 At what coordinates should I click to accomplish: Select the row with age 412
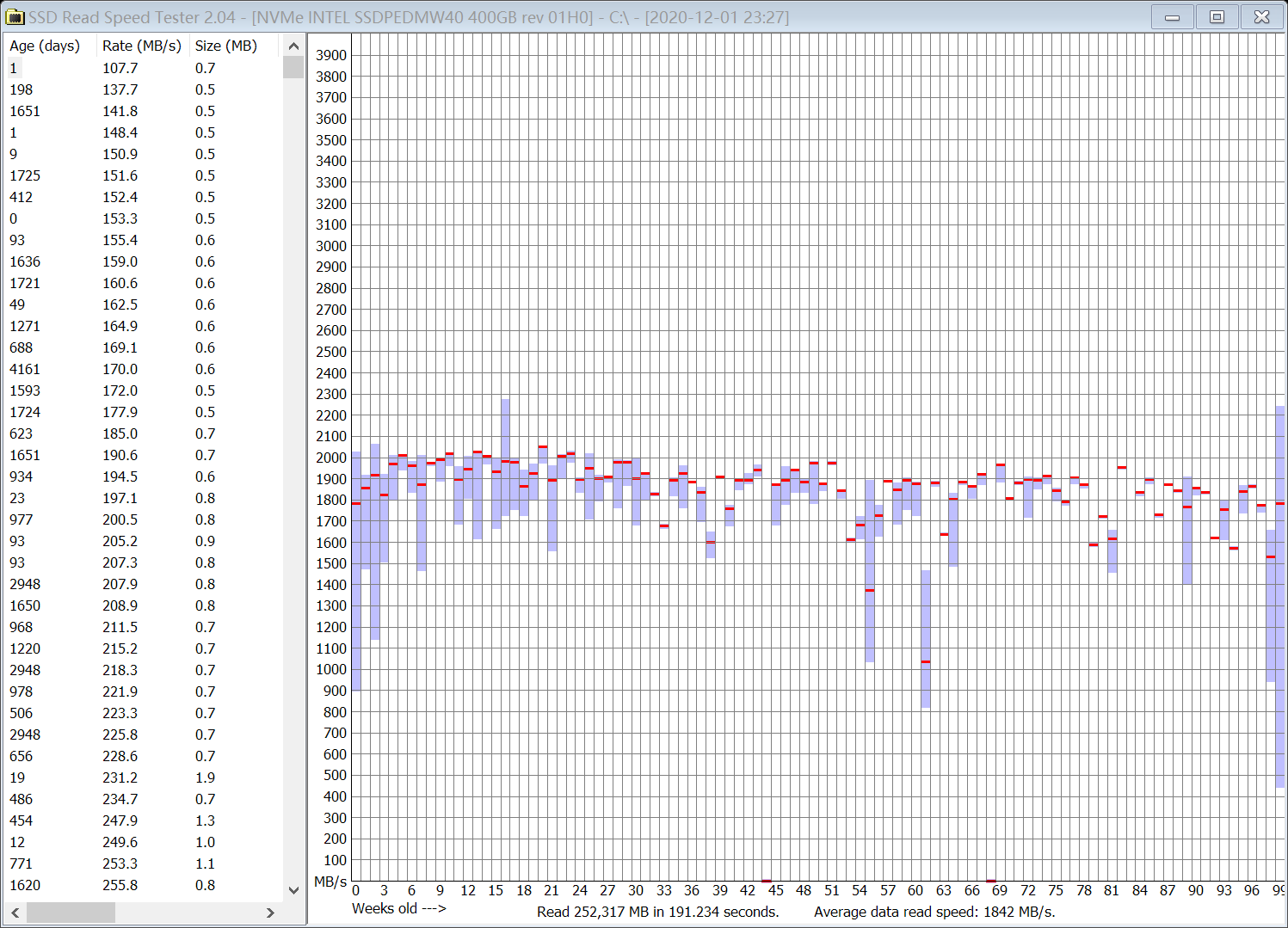pyautogui.click(x=144, y=197)
